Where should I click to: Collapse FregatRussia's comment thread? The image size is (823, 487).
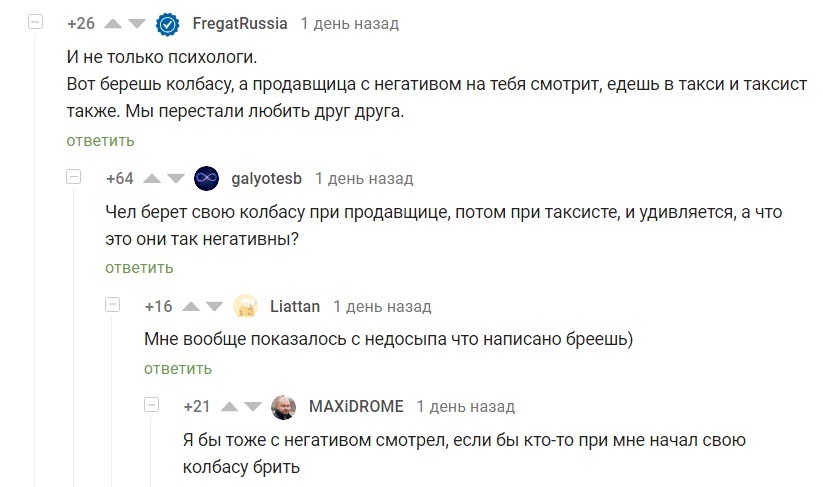[x=35, y=21]
